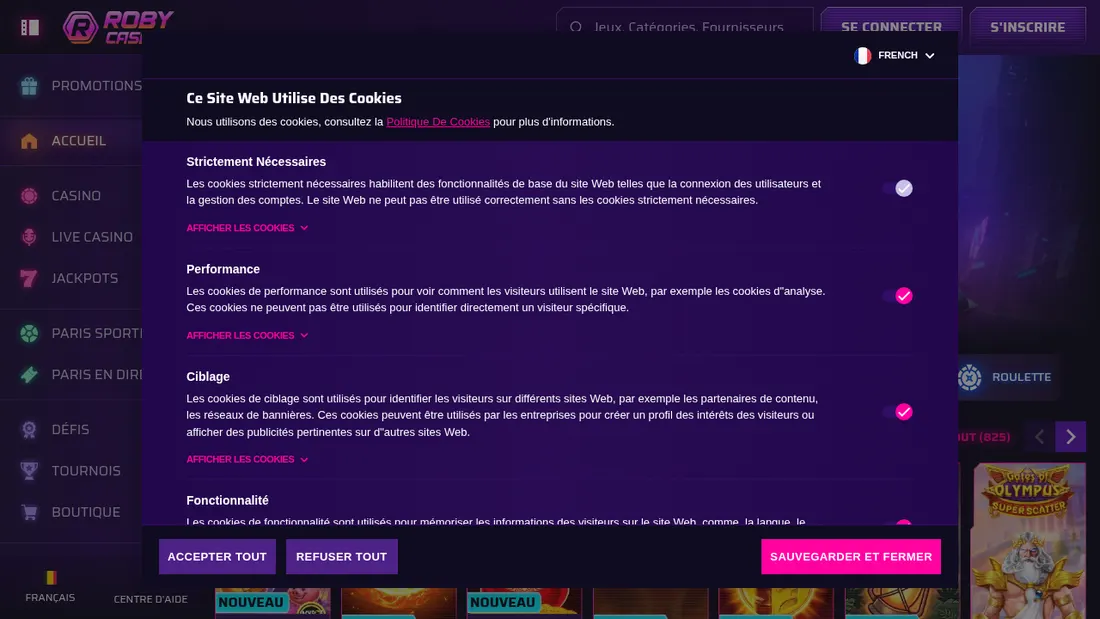Disable the Performance cookies switch
The height and width of the screenshot is (619, 1100).
(898, 295)
